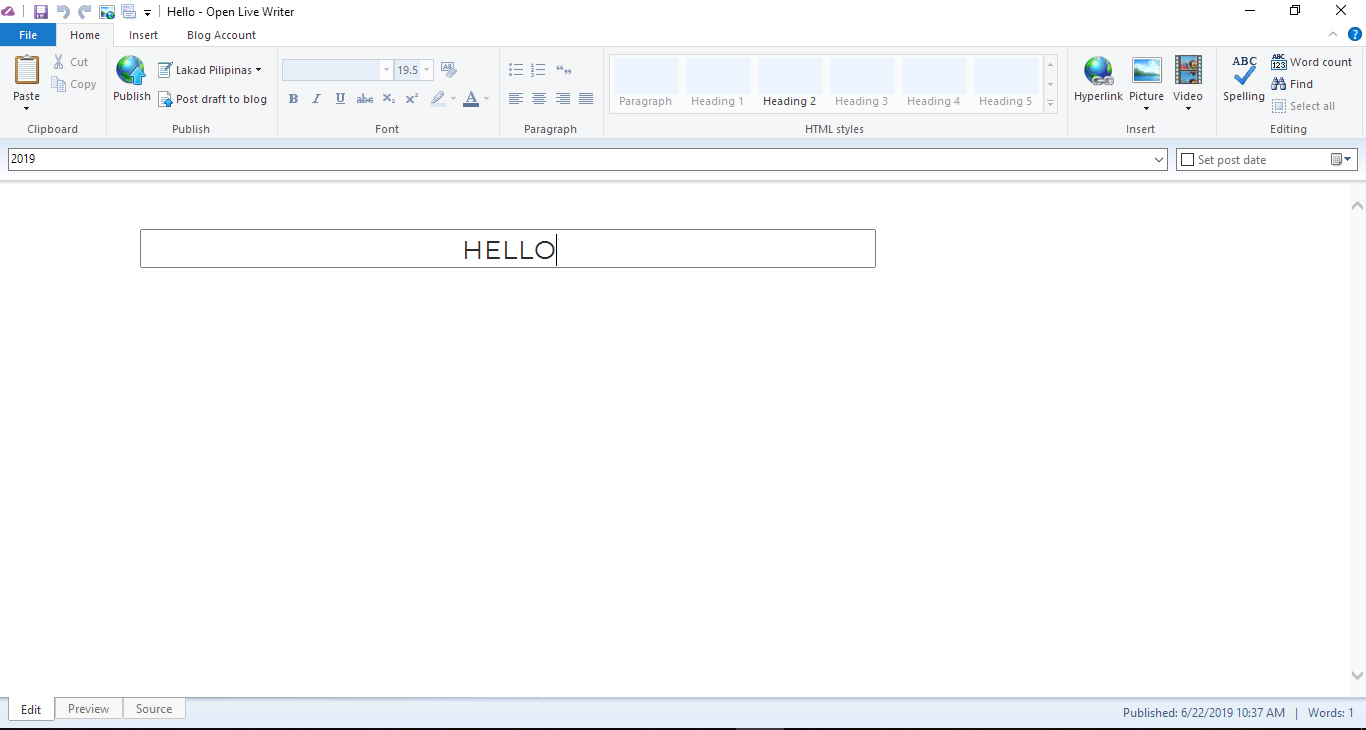Select the Heading 1 style

click(718, 83)
